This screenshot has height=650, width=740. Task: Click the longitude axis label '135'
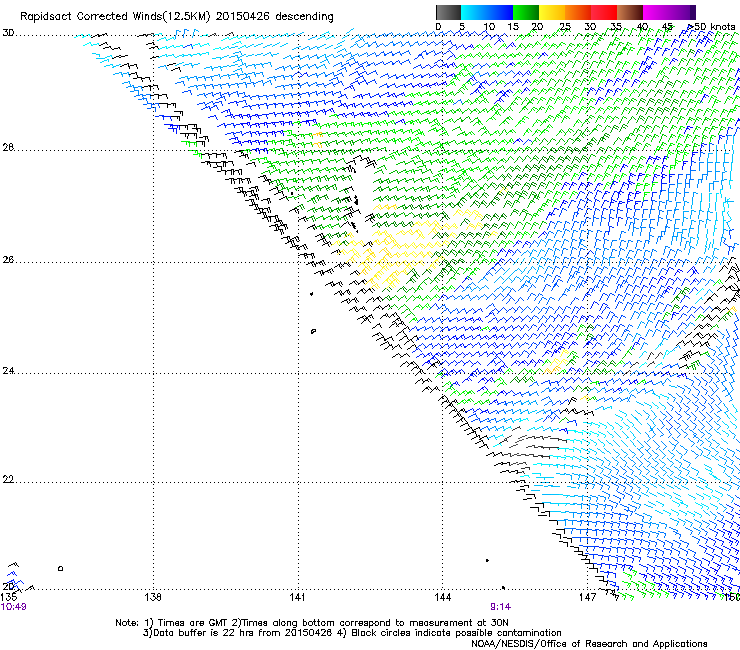pos(8,597)
